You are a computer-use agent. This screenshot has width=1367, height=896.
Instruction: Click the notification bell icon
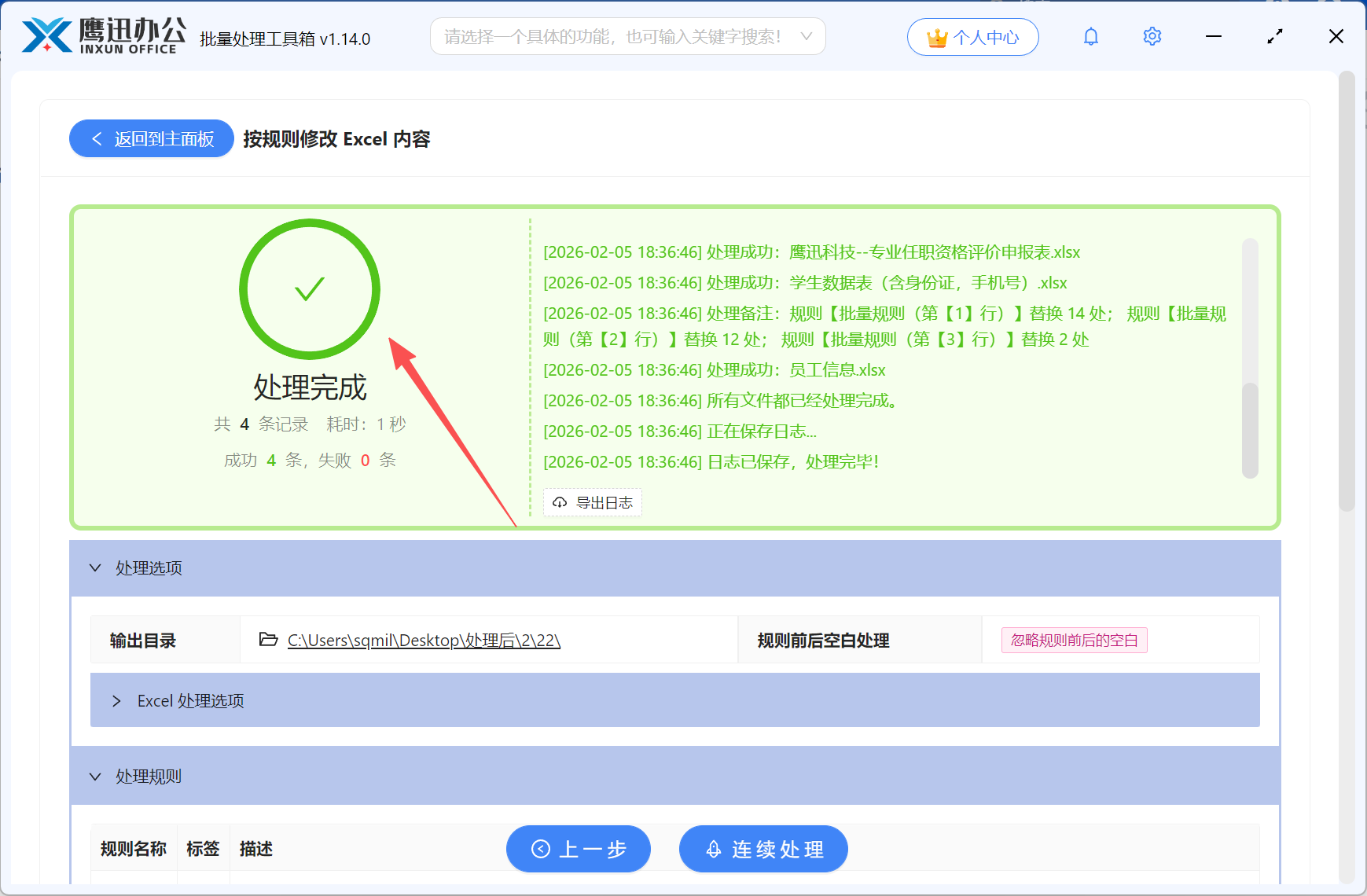point(1090,36)
